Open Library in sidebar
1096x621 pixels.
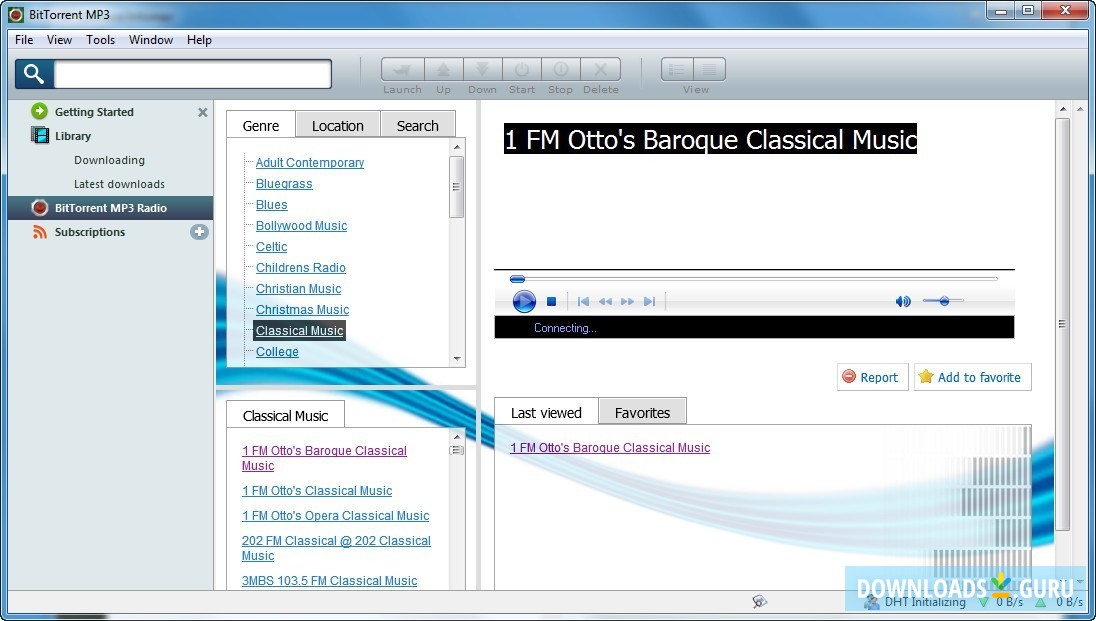pyautogui.click(x=73, y=136)
